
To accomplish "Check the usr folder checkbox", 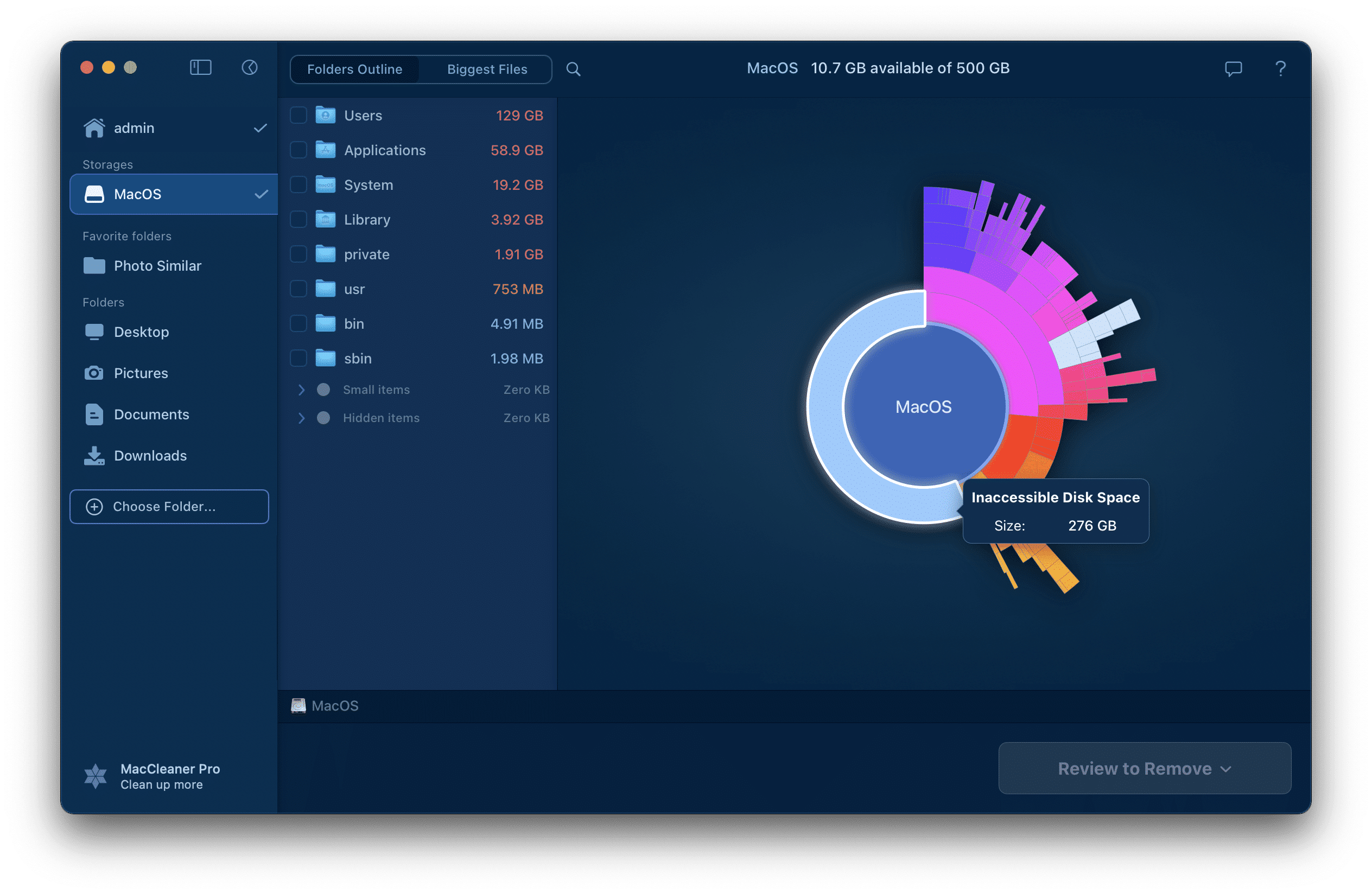I will tap(298, 289).
